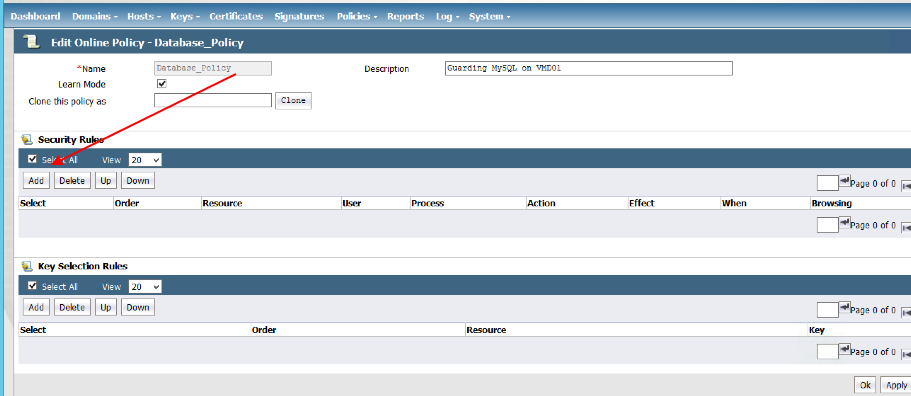Go to the Dashboard menu item
Screen dimensions: 911x396
click(35, 16)
